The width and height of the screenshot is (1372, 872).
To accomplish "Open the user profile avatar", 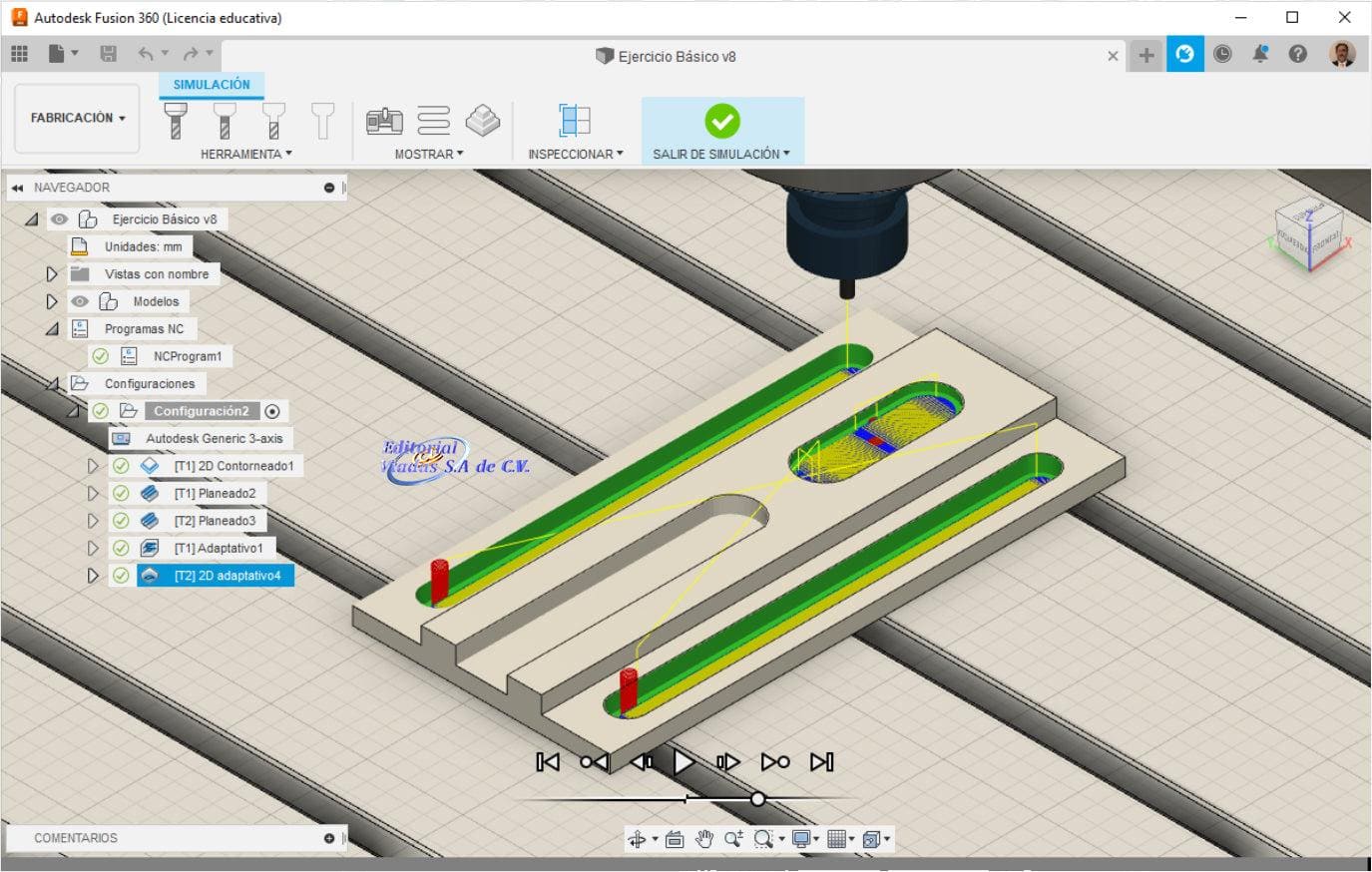I will [1342, 54].
